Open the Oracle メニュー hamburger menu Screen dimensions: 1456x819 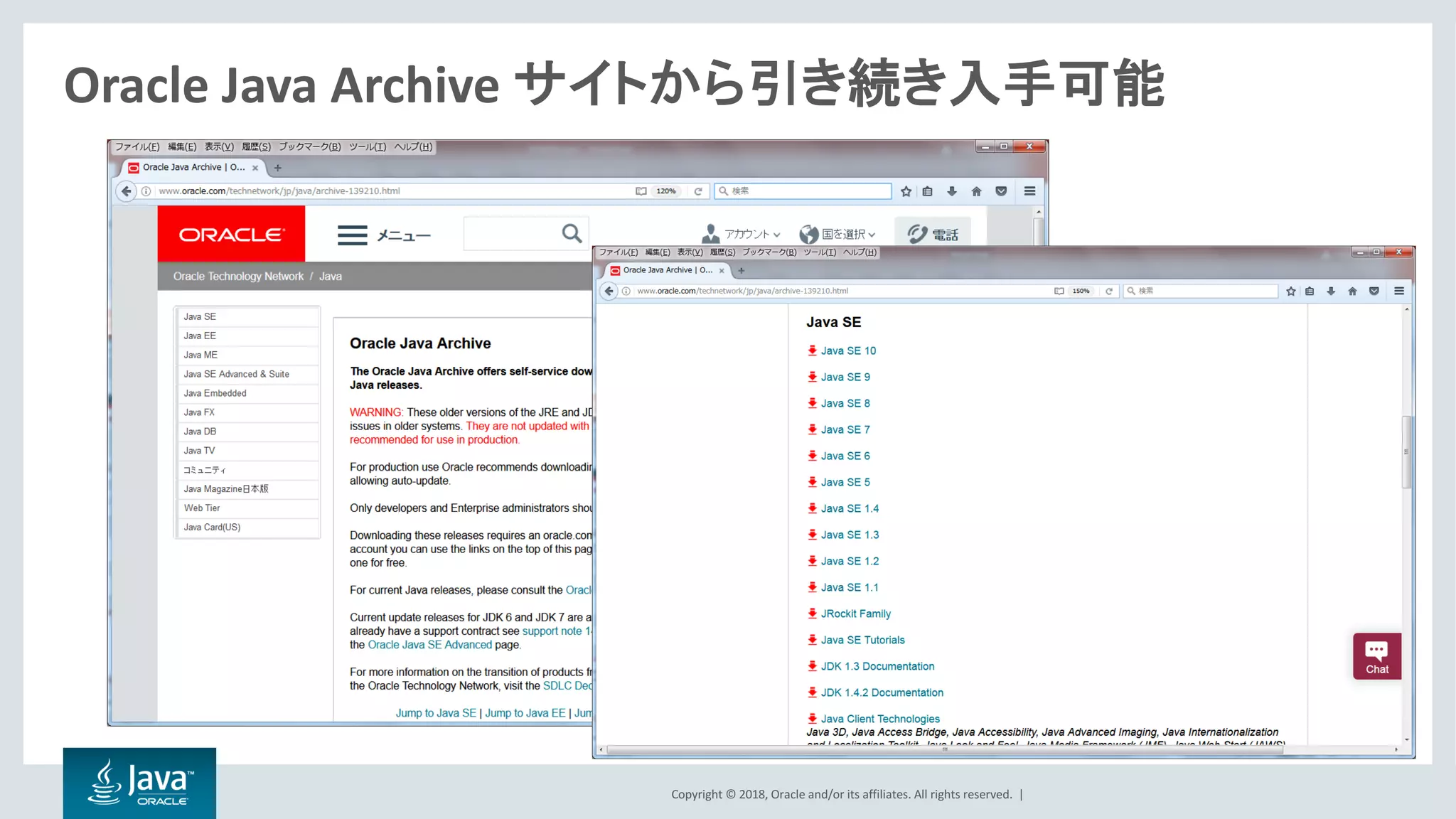coord(384,235)
